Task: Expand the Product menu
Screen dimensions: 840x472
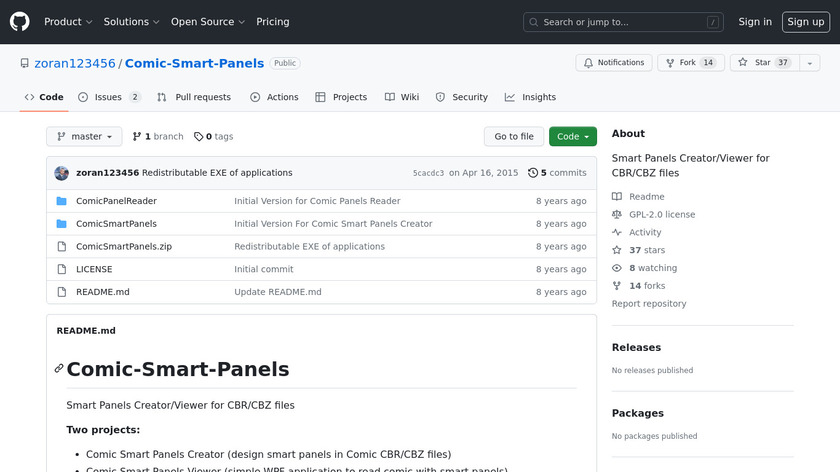Action: (x=68, y=22)
